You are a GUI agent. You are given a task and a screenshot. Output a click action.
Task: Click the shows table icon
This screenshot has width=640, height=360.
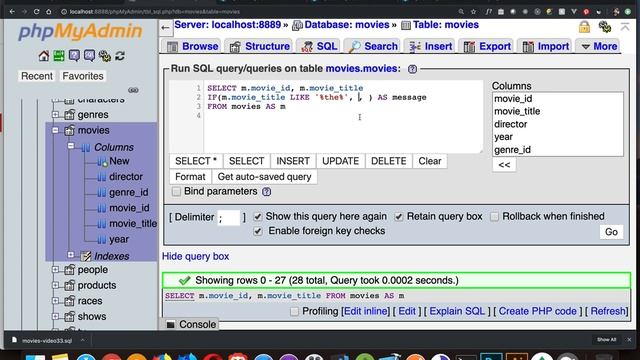pyautogui.click(x=70, y=316)
